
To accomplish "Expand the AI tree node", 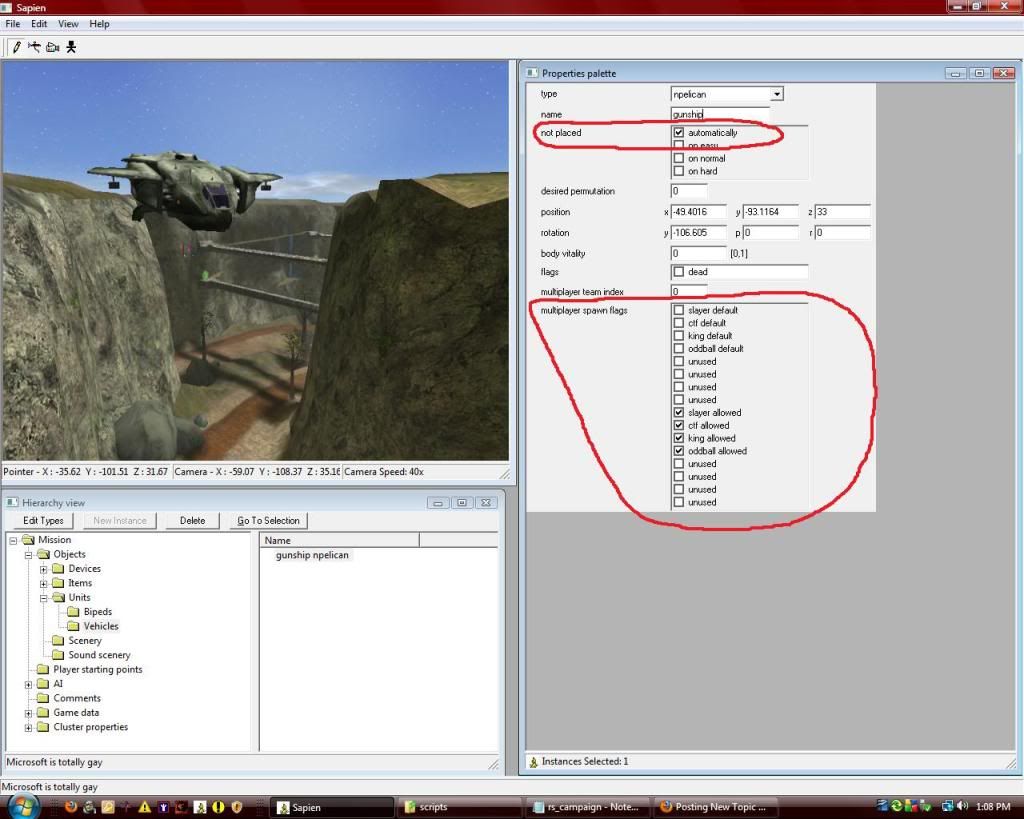I will (x=28, y=684).
